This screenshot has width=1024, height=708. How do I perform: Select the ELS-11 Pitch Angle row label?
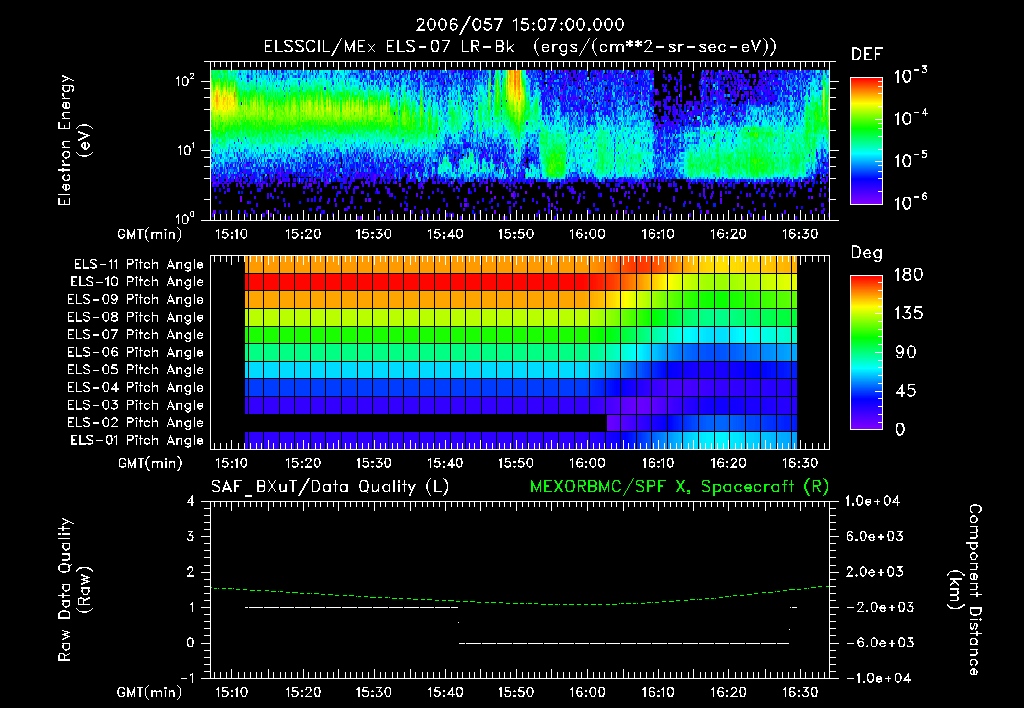point(138,265)
